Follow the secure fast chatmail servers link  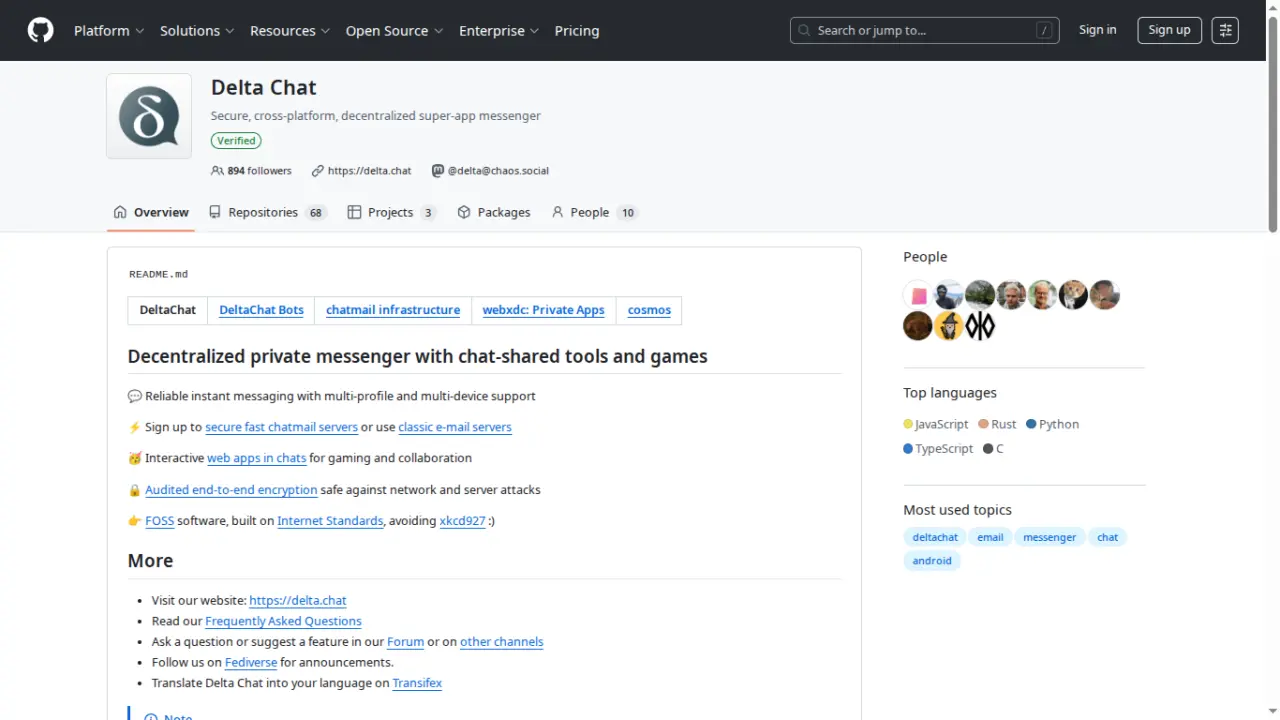coord(281,427)
